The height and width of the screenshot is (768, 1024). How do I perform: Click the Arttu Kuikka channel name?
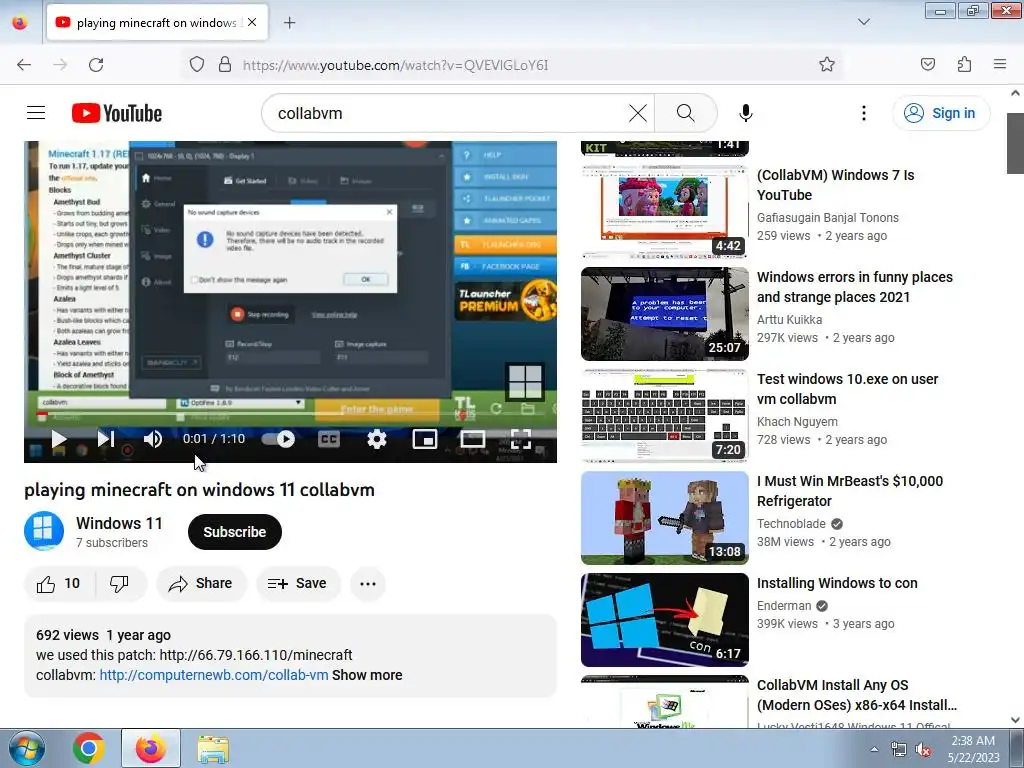(789, 319)
